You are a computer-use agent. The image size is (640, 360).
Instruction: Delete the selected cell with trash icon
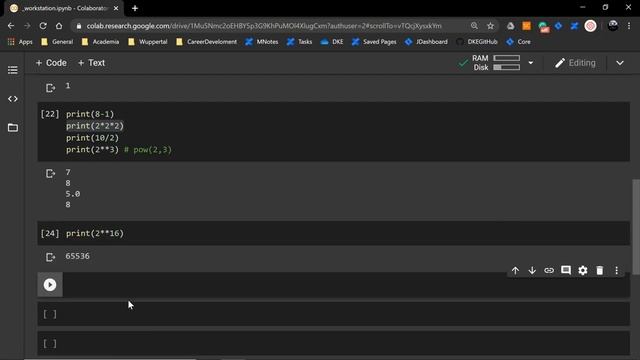tap(600, 270)
